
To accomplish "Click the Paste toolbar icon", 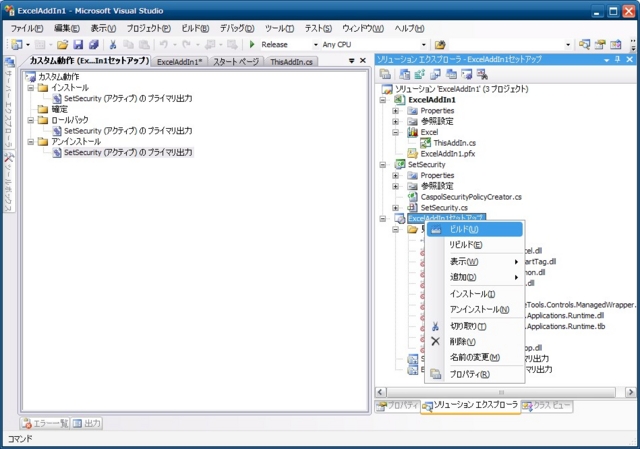I will click(144, 44).
